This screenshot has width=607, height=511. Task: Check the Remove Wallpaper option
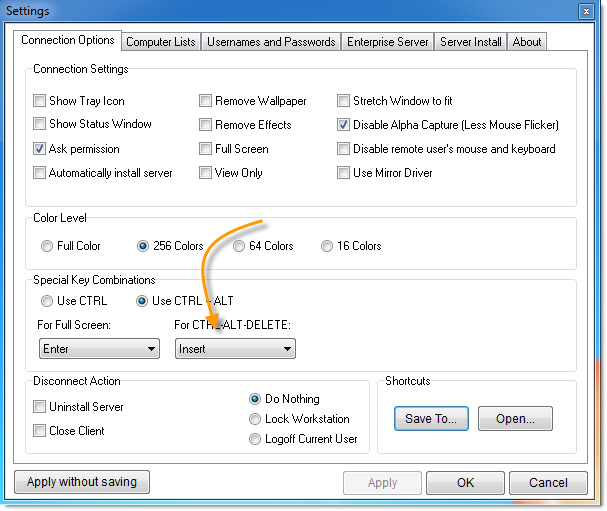(x=205, y=101)
